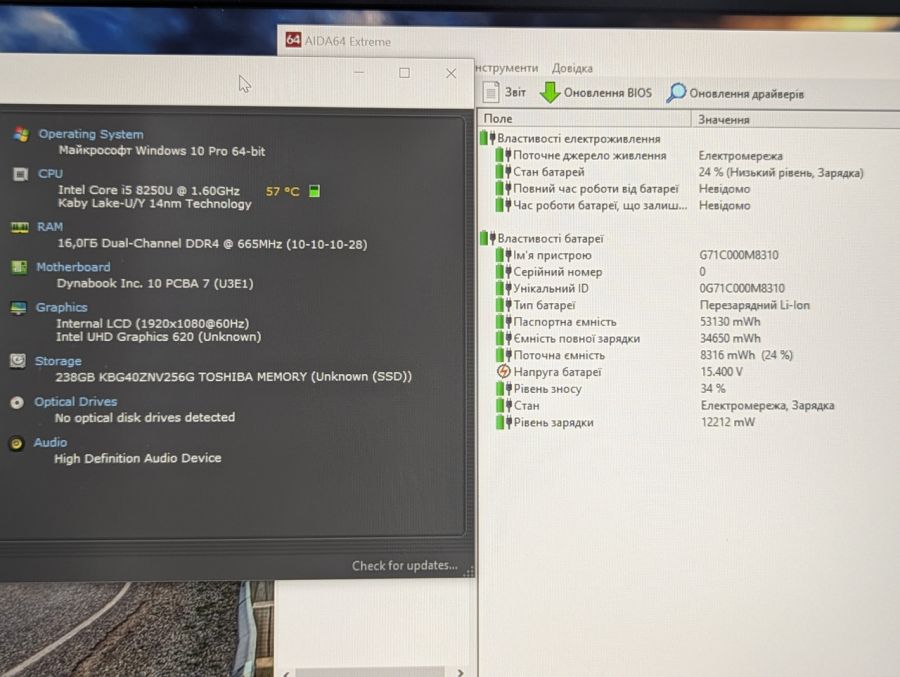Open the Motherboard section link
Screen dimensions: 900x677
(x=73, y=267)
